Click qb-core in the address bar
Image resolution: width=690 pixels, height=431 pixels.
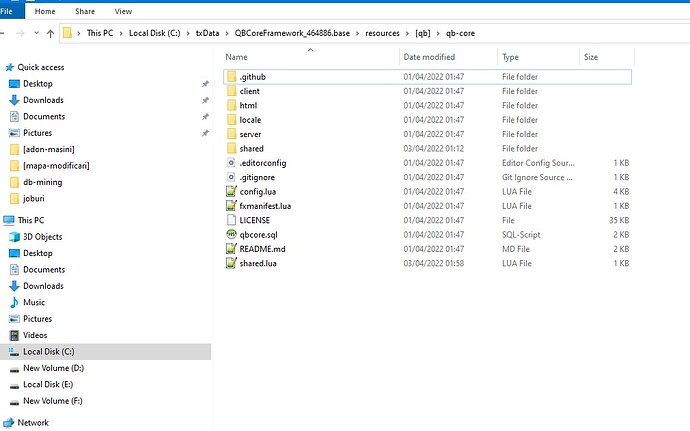click(460, 33)
